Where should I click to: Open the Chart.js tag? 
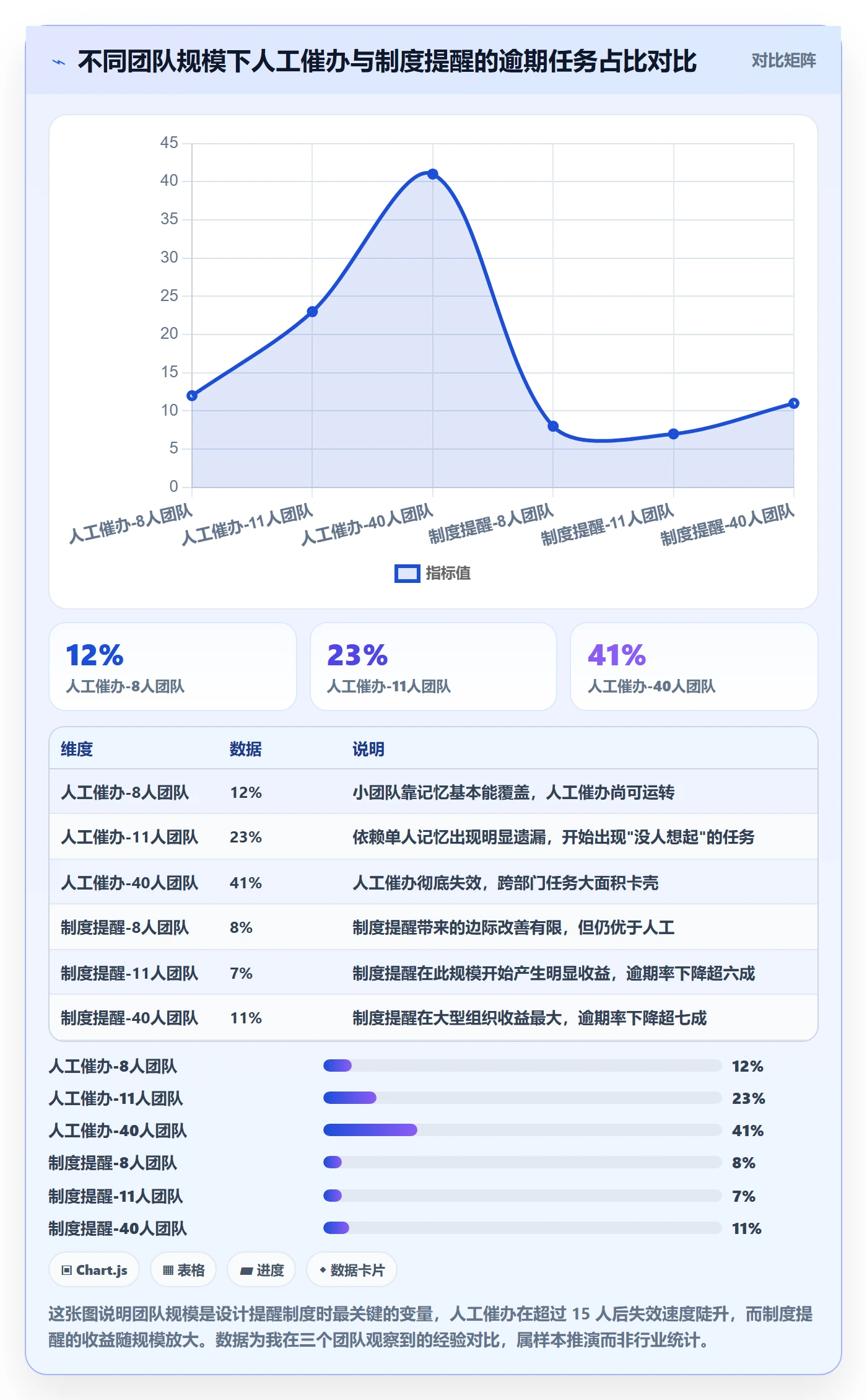point(94,1270)
